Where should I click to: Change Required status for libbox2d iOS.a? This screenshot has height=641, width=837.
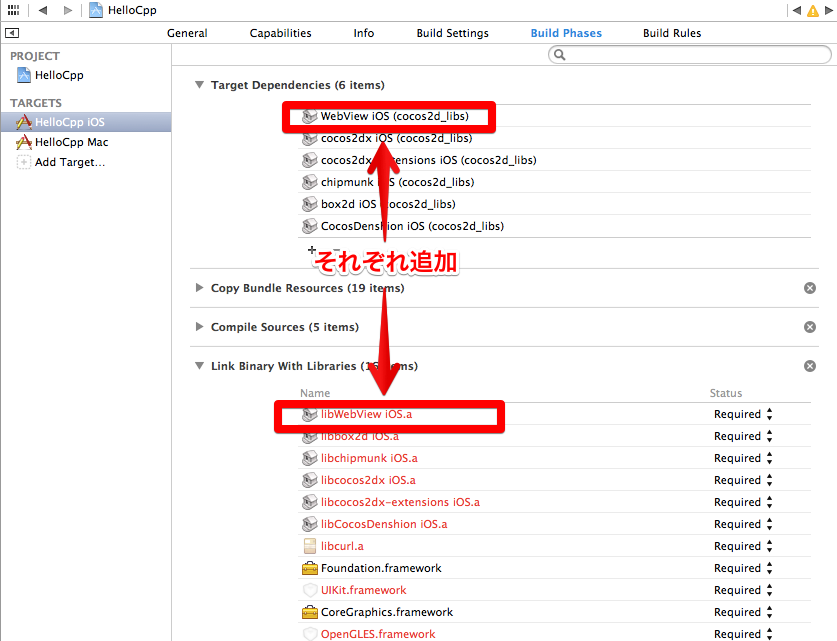[x=743, y=436]
